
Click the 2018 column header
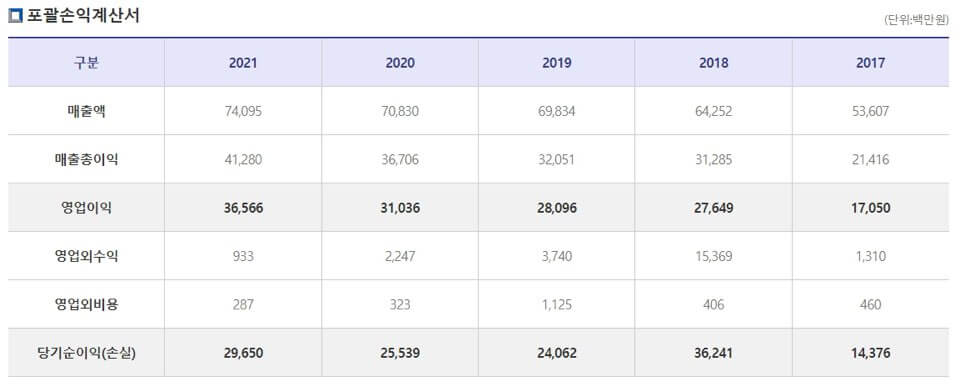click(714, 63)
